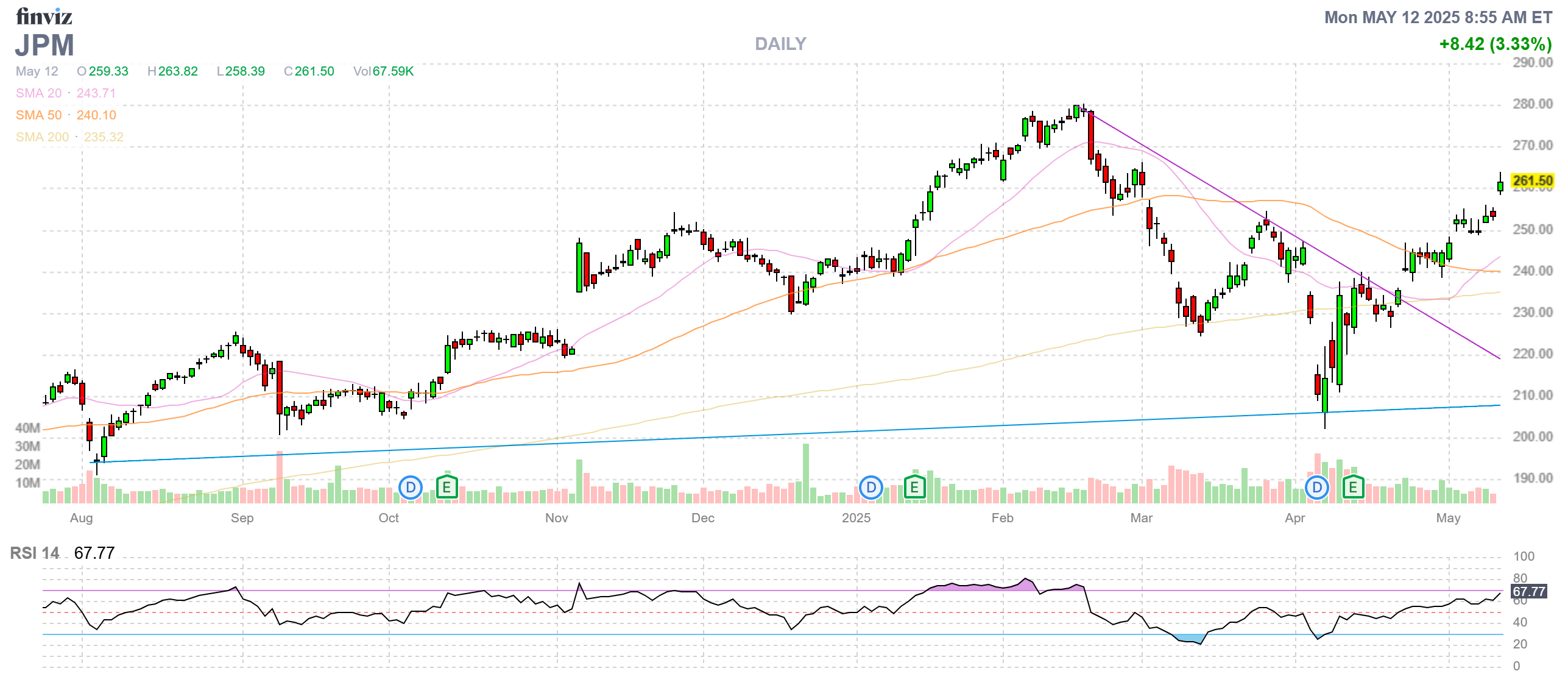Click the +8.42 (3.33%) change text
1568x685 pixels.
(1495, 44)
